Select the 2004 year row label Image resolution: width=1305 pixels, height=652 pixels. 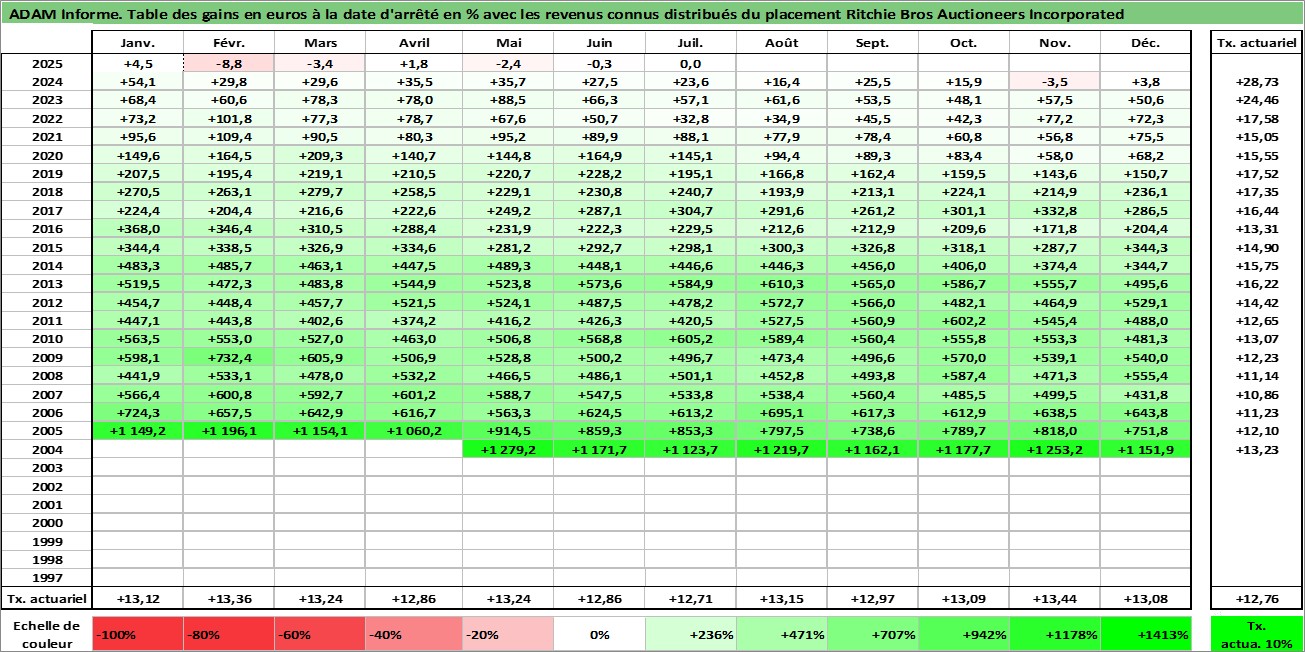pyautogui.click(x=46, y=450)
